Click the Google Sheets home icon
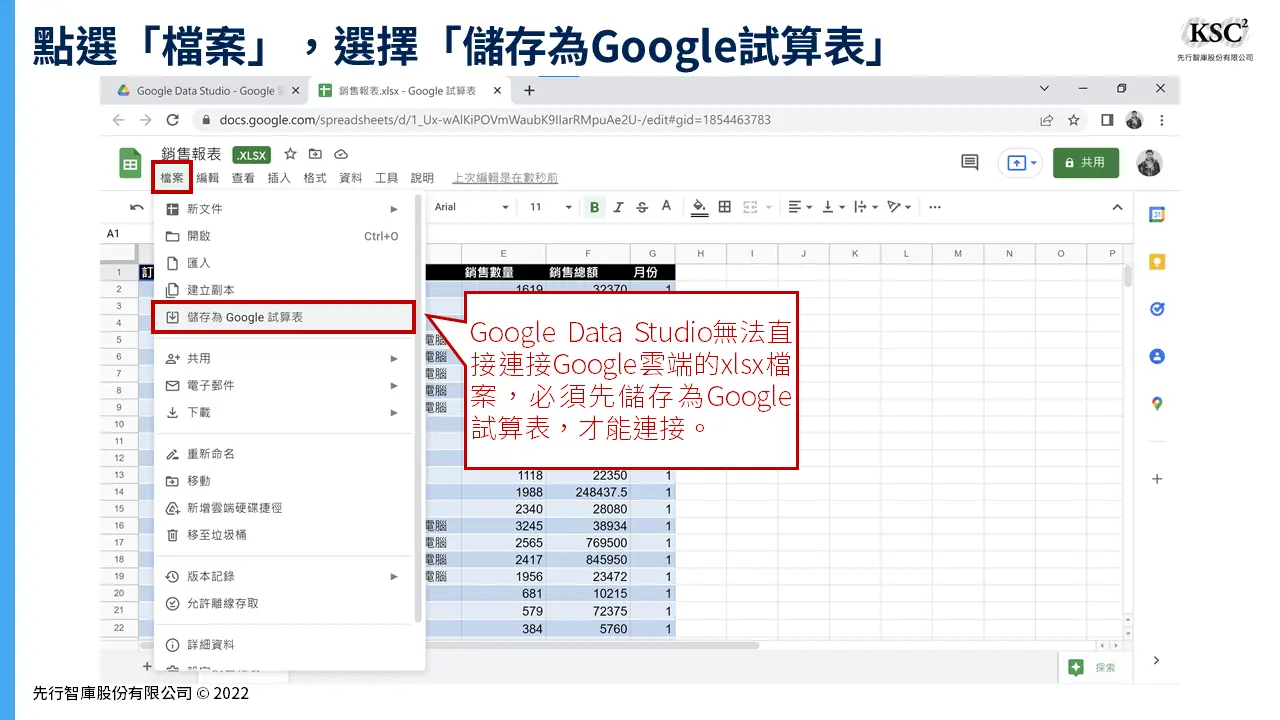The width and height of the screenshot is (1280, 720). [130, 163]
